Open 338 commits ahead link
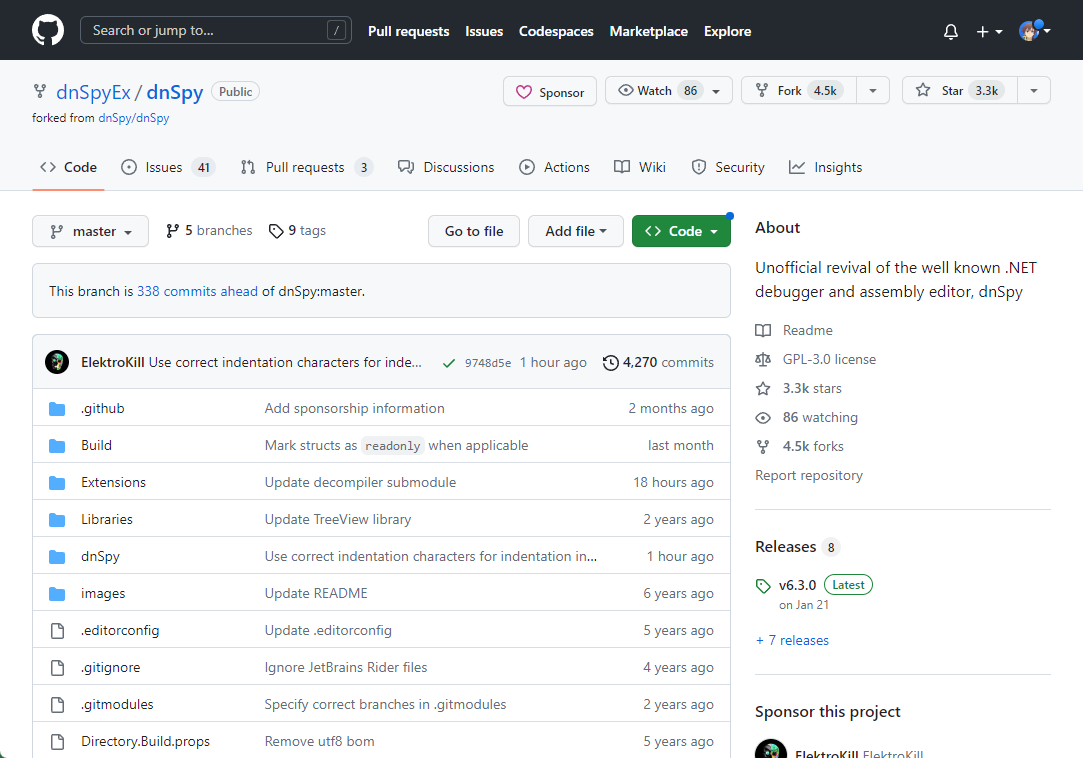The height and width of the screenshot is (758, 1083). [x=198, y=292]
